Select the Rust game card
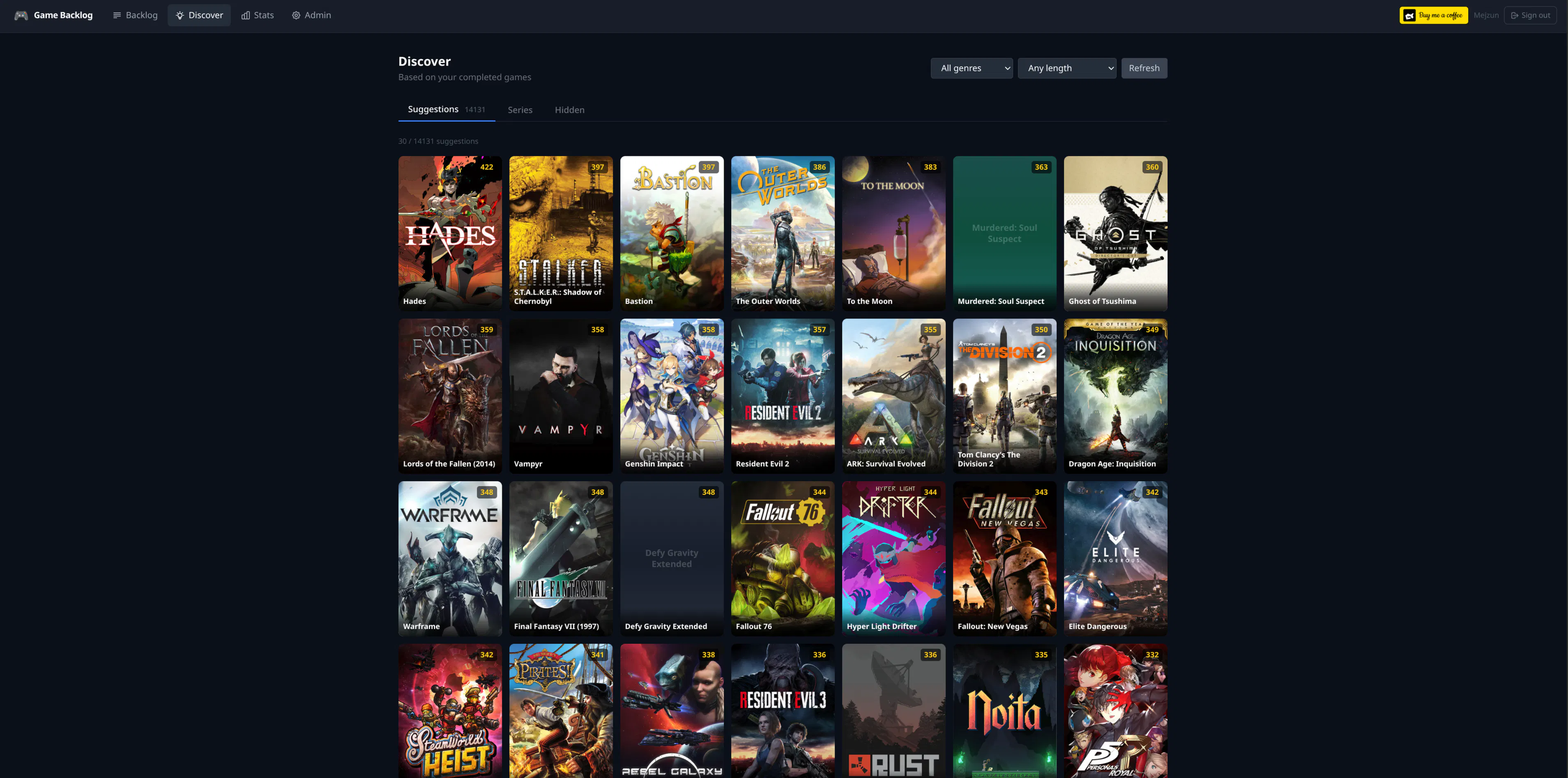1568x778 pixels. 893,711
